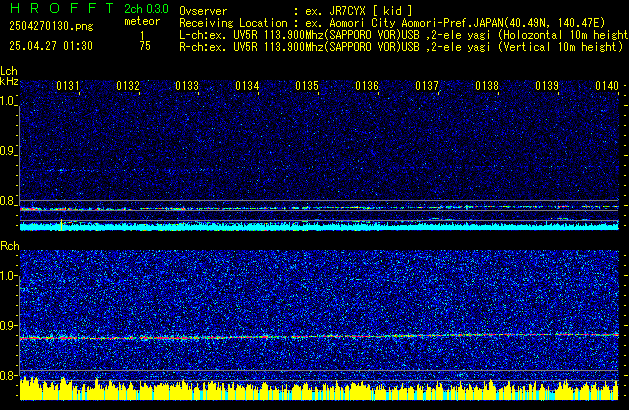Click the 0134 time marker

pyautogui.click(x=248, y=86)
